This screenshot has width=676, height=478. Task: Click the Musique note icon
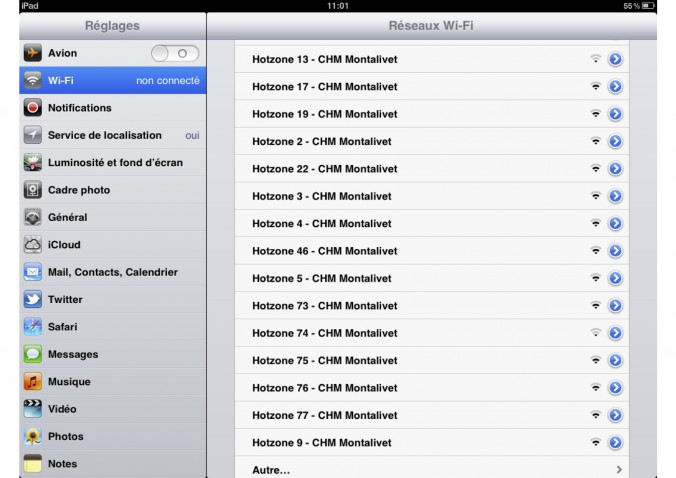tap(33, 381)
